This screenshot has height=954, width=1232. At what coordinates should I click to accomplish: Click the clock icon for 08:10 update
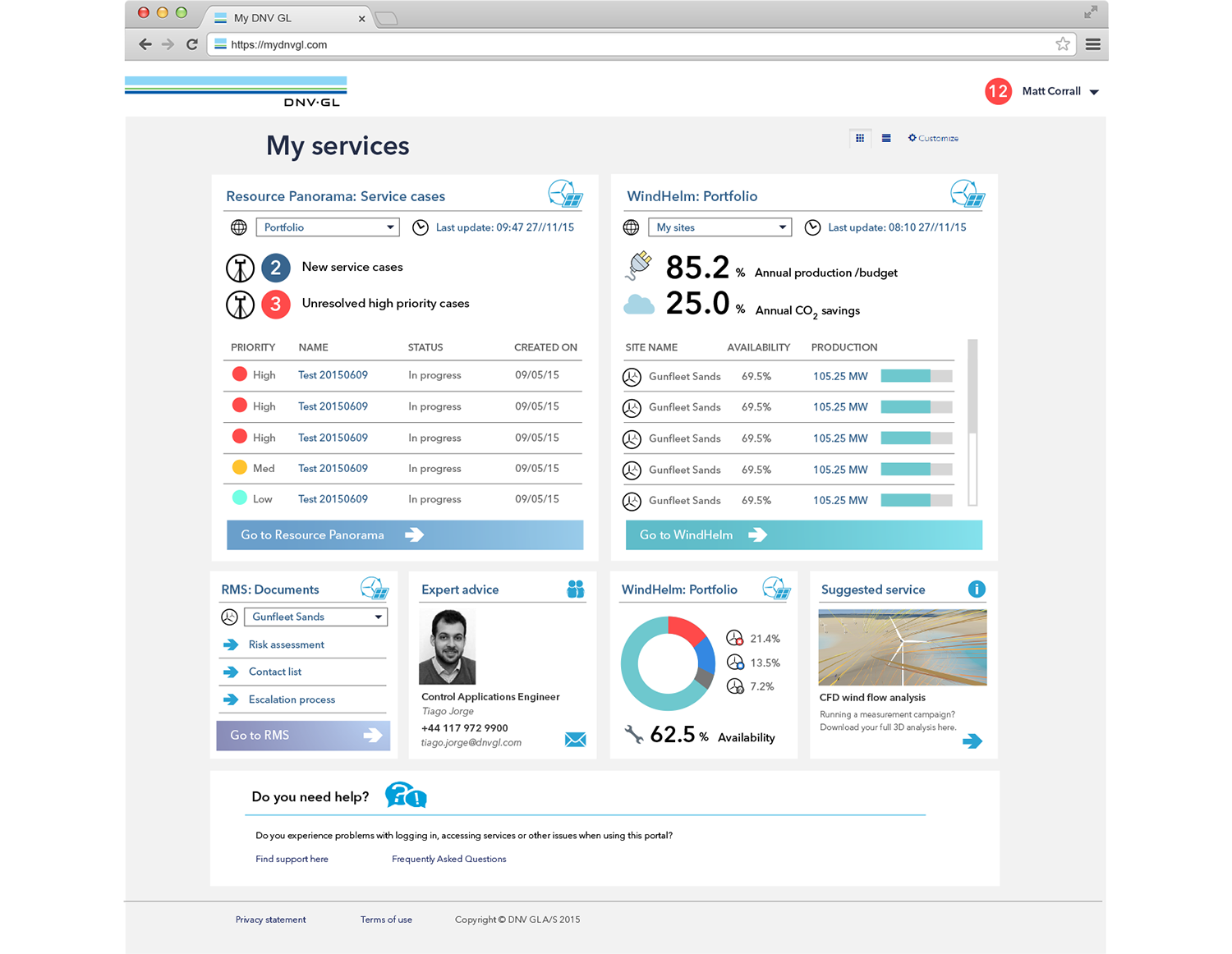coord(812,227)
